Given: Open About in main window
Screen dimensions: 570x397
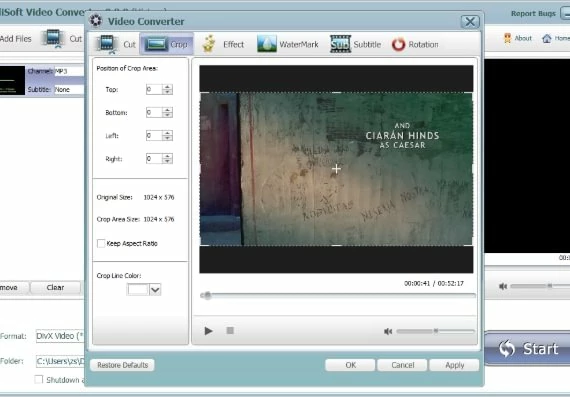Looking at the screenshot, I should 518,38.
